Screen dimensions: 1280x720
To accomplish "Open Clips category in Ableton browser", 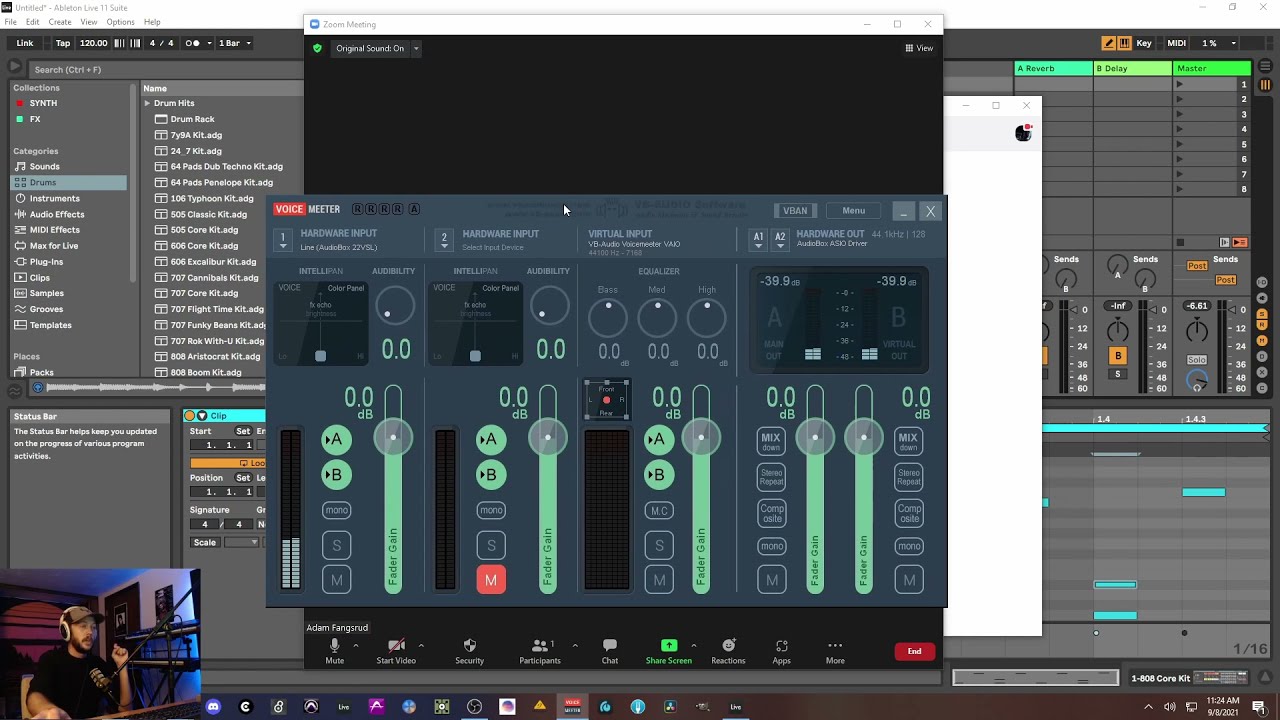I will click(x=40, y=278).
